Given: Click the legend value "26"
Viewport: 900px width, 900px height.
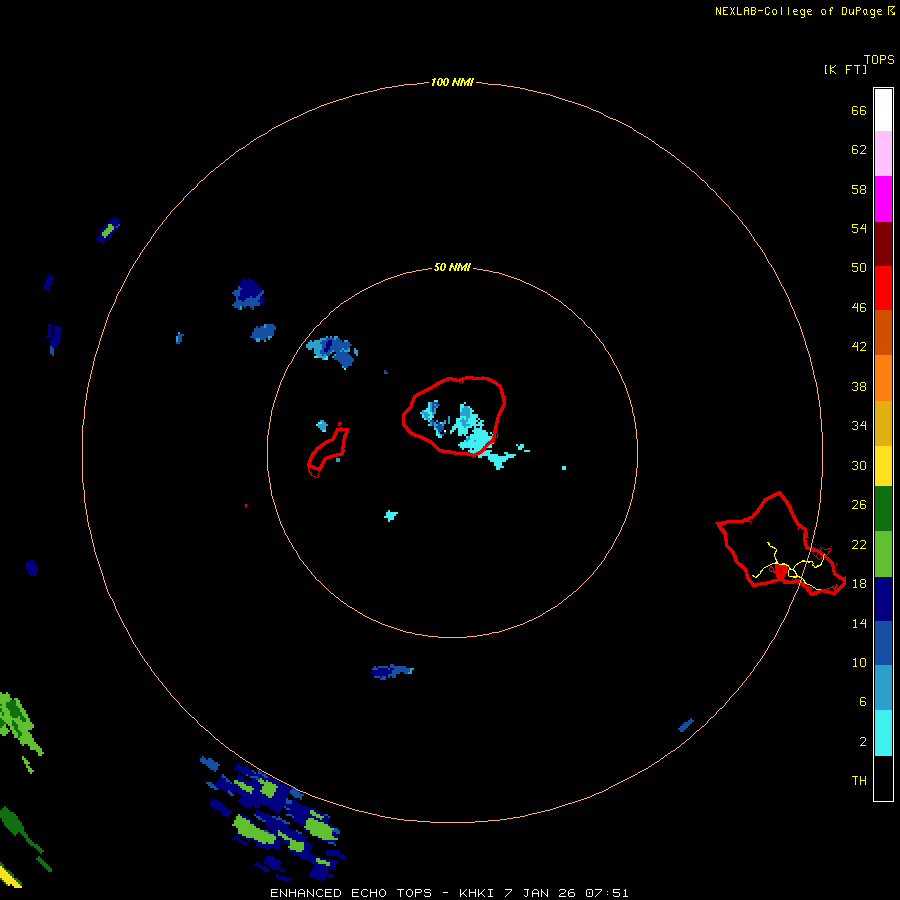Looking at the screenshot, I should coord(859,505).
